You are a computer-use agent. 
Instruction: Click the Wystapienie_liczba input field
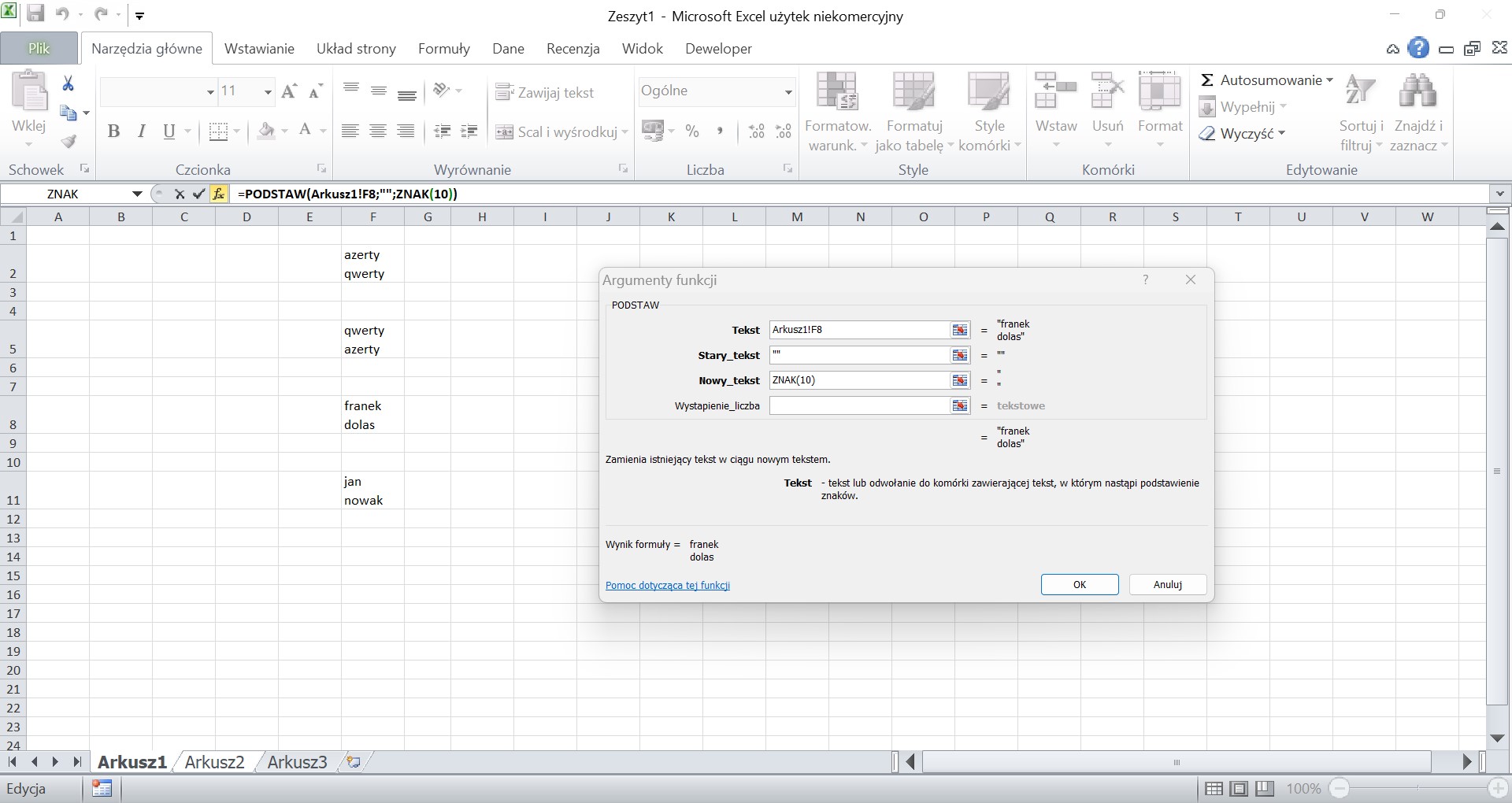pyautogui.click(x=859, y=405)
